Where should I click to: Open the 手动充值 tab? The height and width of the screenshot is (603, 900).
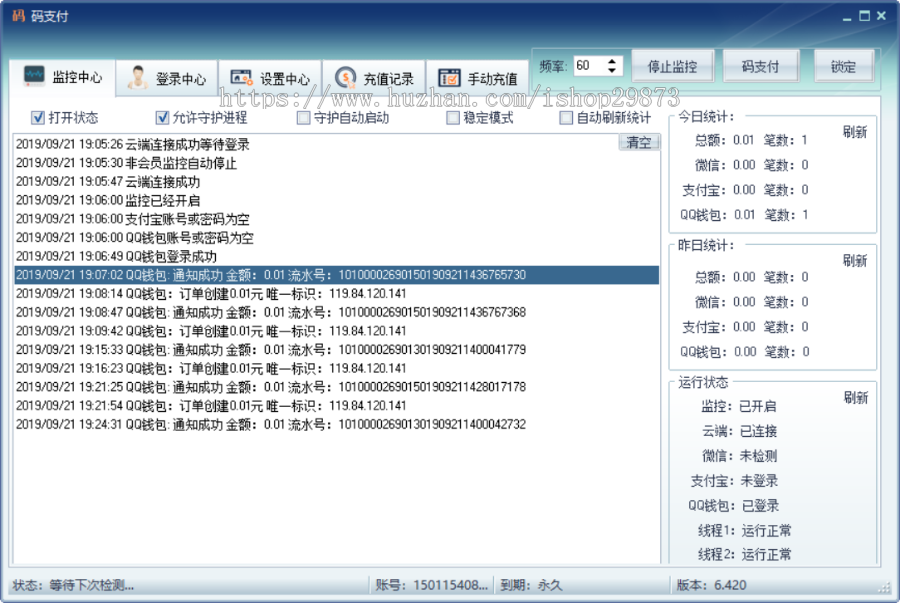(478, 78)
